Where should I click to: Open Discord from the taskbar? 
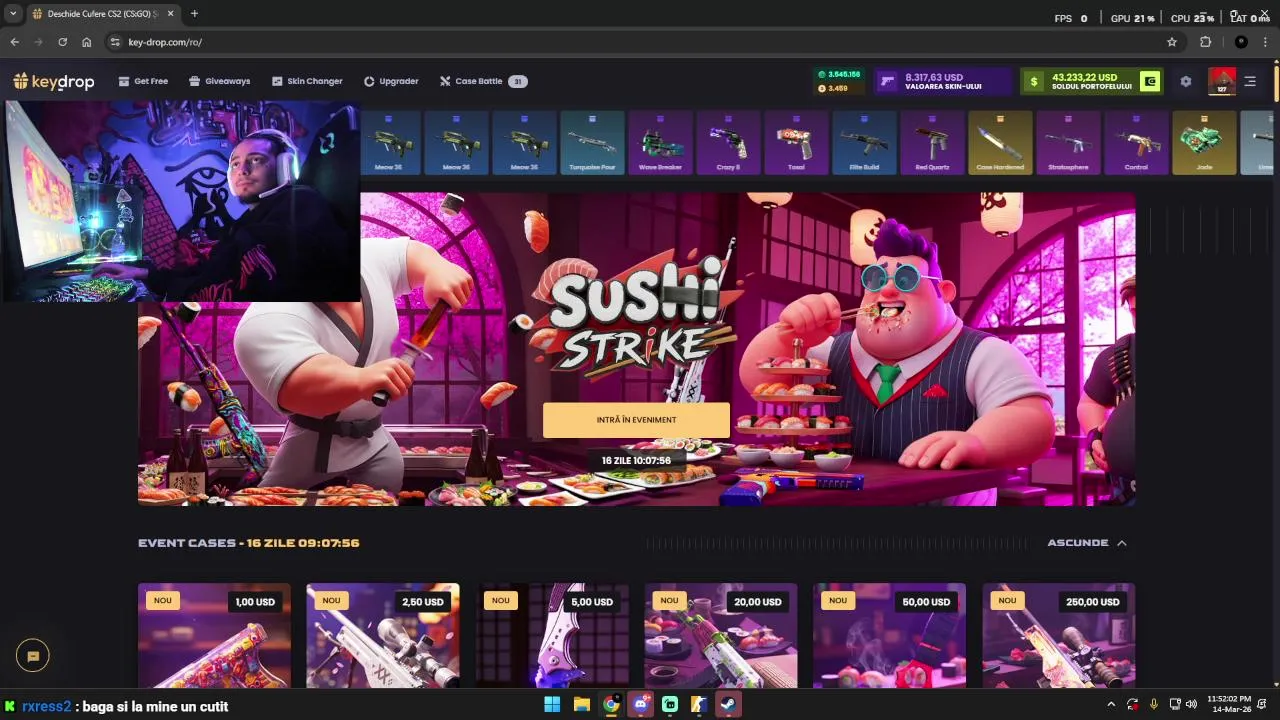click(640, 705)
